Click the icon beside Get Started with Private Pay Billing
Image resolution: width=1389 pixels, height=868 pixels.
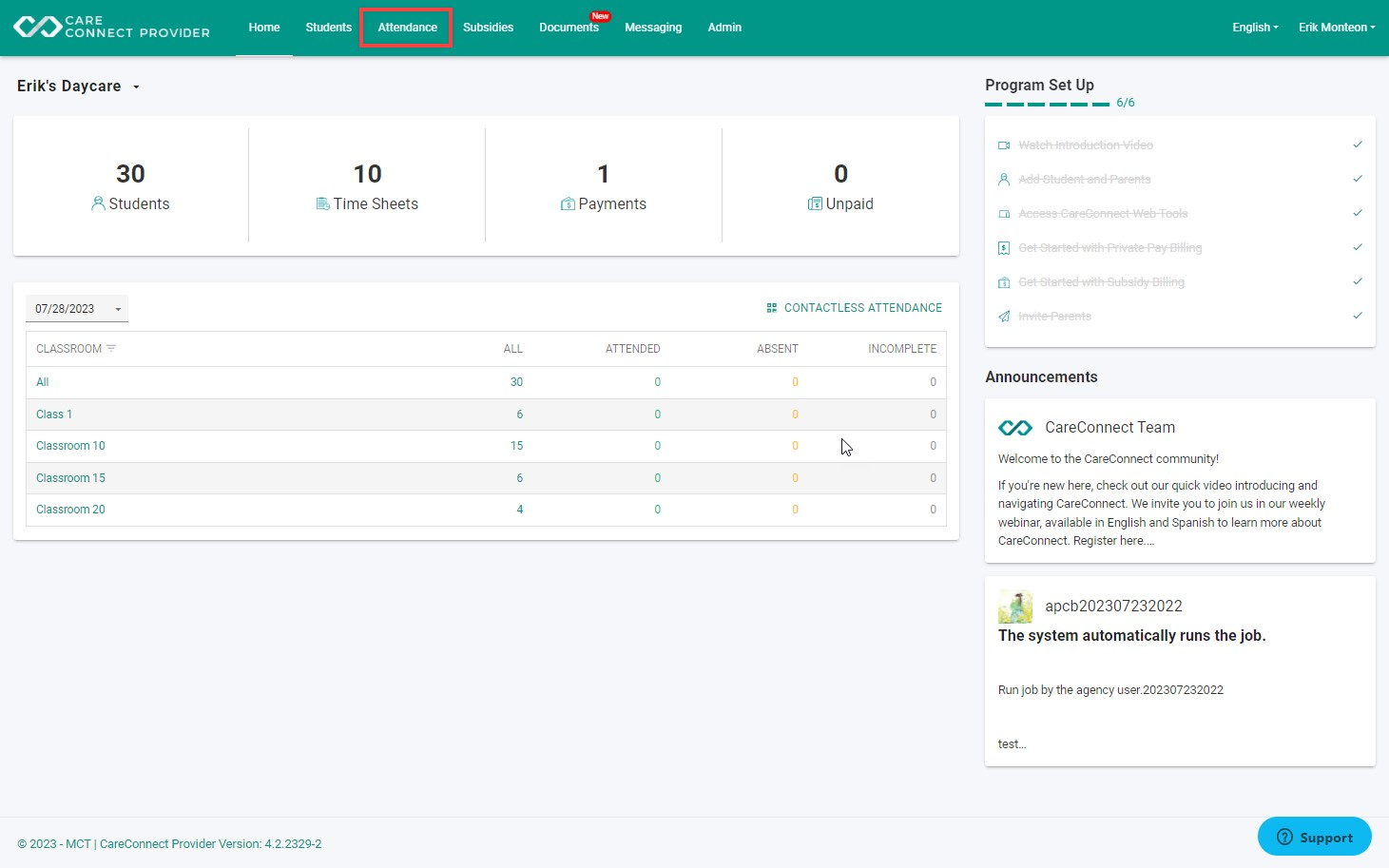tap(1004, 248)
